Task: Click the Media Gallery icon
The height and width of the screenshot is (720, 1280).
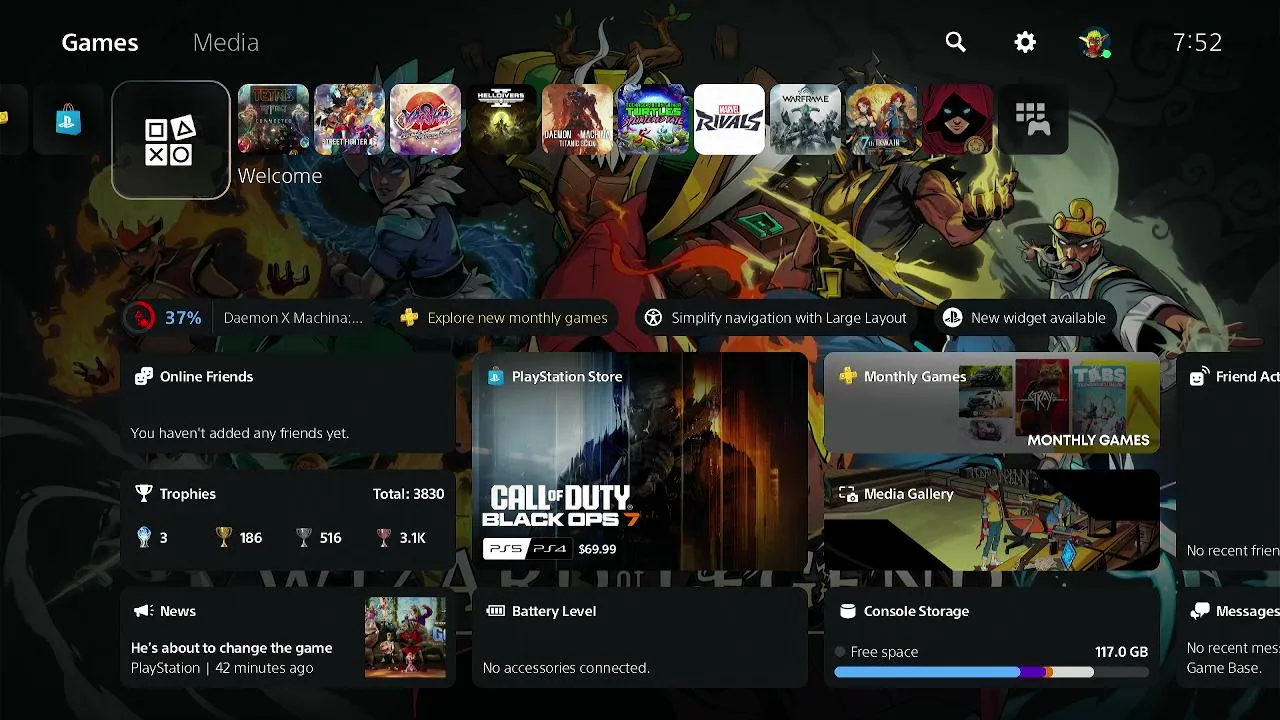Action: [x=848, y=494]
